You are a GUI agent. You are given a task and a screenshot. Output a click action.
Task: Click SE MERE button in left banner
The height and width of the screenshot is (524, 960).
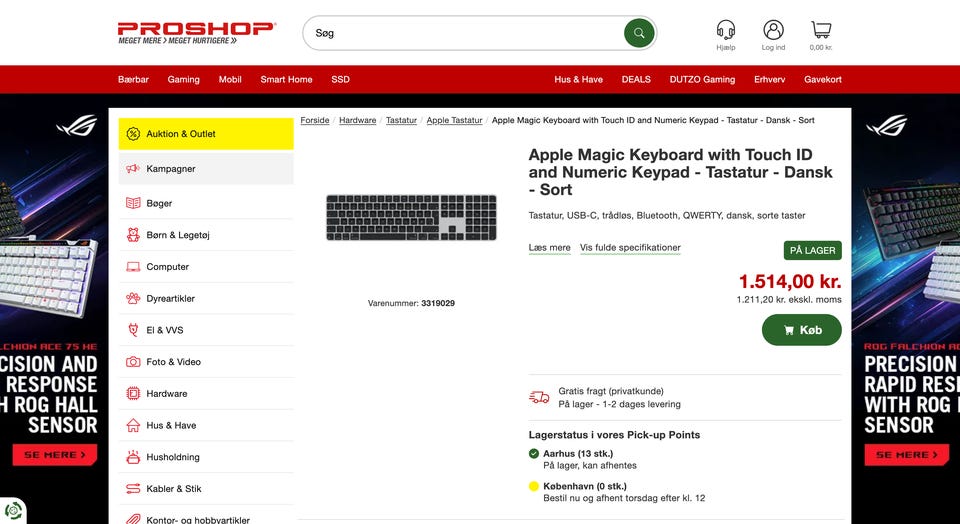54,455
